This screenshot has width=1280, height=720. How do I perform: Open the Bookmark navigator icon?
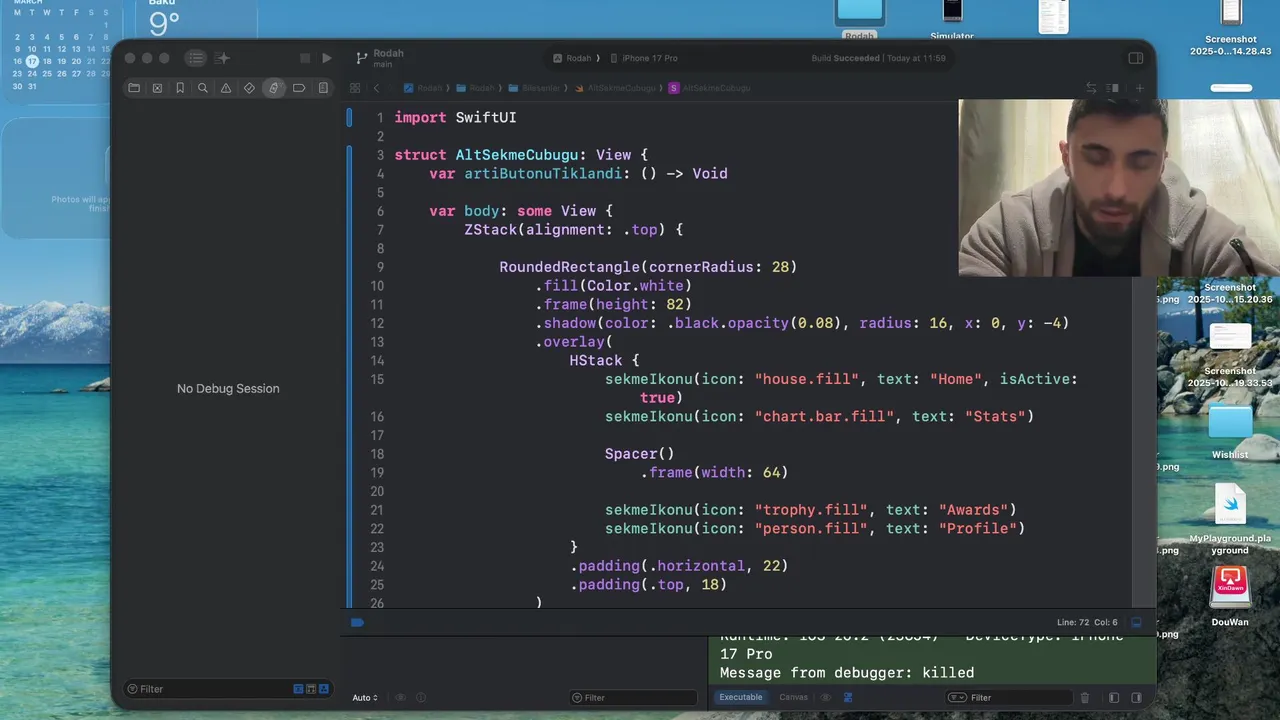click(x=180, y=88)
